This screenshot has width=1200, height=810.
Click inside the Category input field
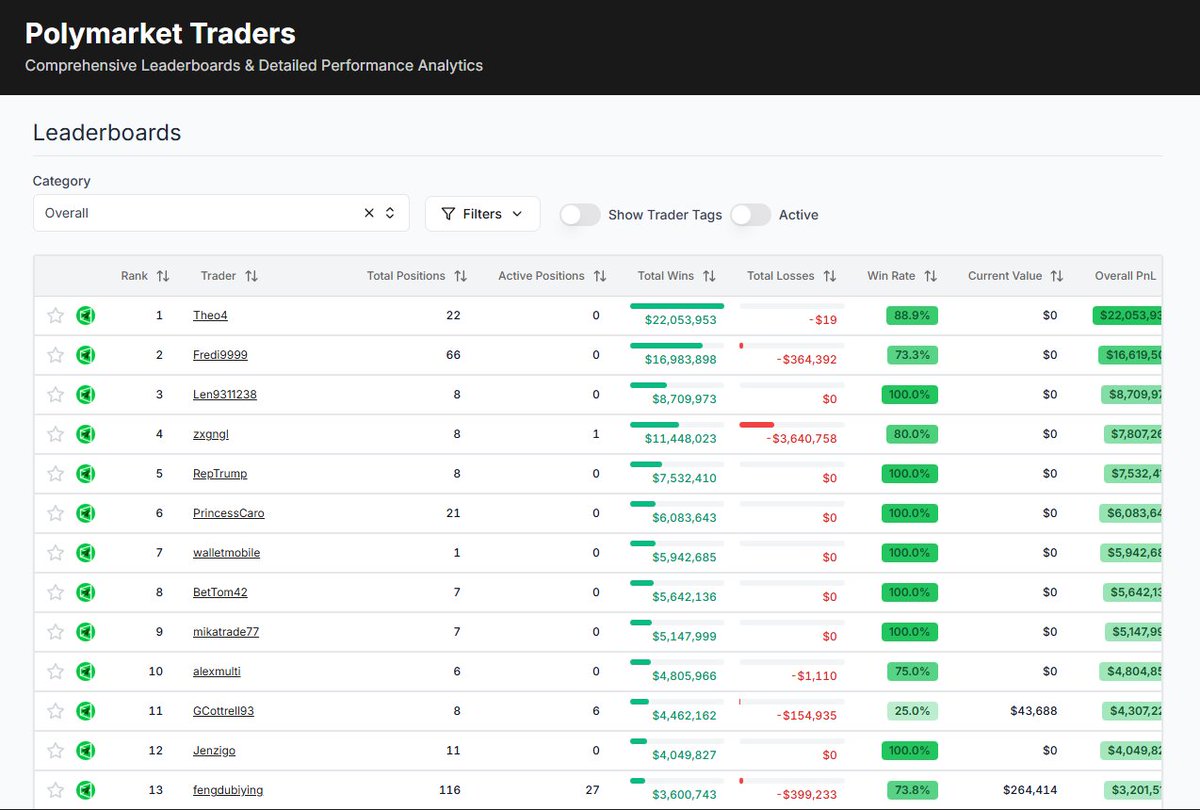200,212
